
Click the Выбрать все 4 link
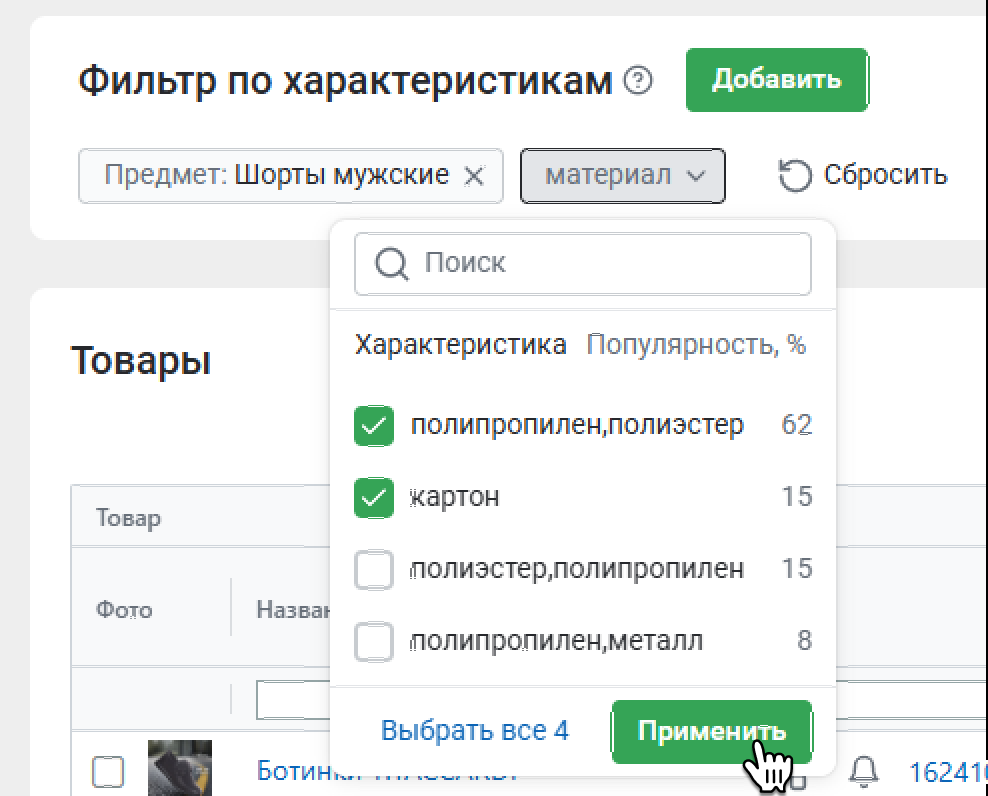[x=474, y=731]
